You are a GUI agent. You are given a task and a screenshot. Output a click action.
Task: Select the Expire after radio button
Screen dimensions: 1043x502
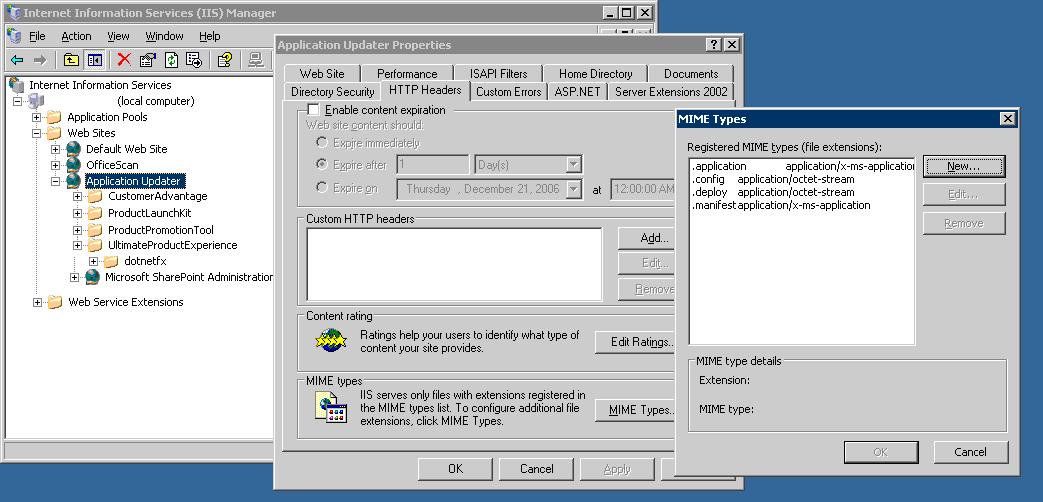pos(322,164)
